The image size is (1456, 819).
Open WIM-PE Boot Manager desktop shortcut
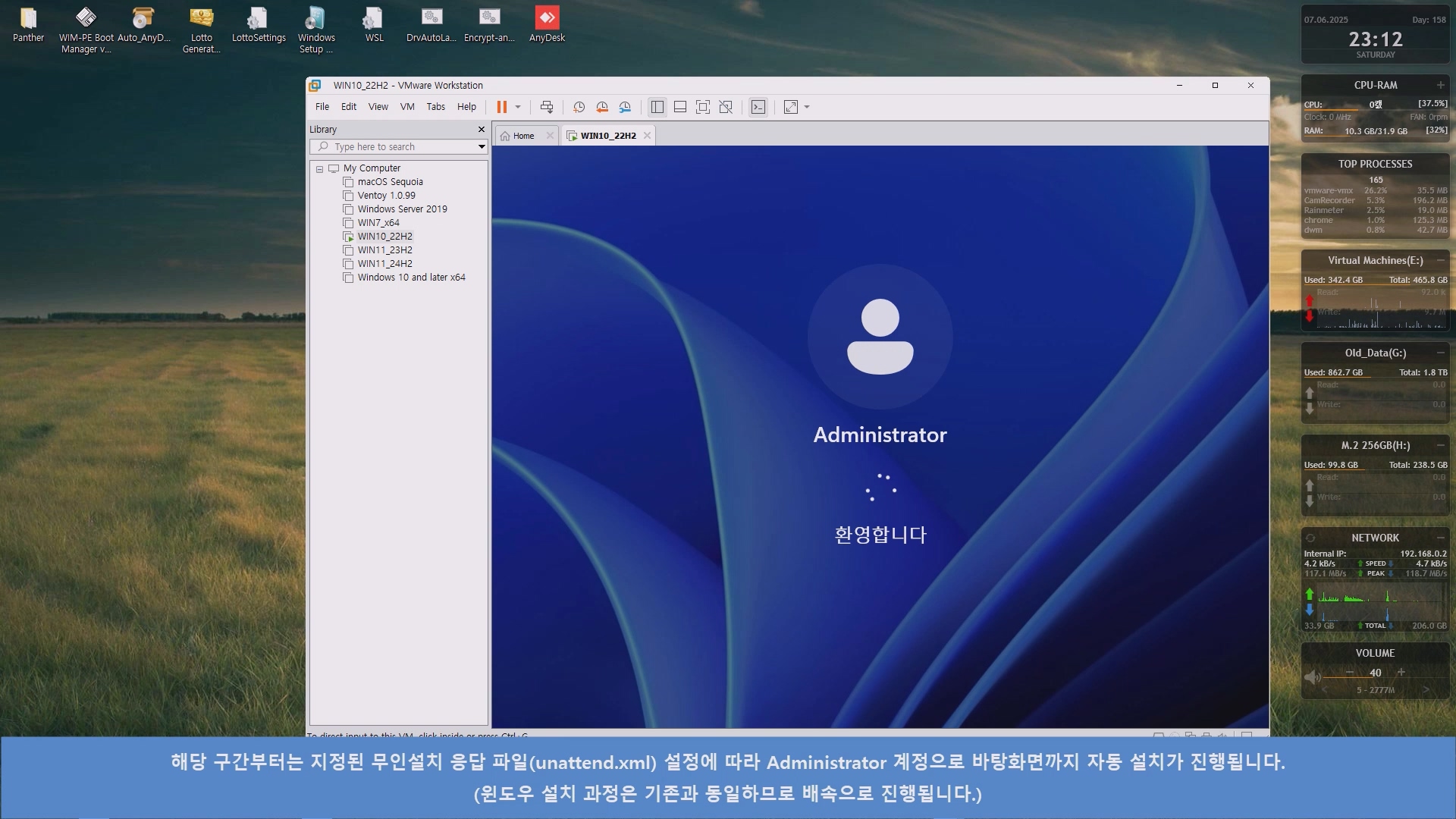point(86,30)
